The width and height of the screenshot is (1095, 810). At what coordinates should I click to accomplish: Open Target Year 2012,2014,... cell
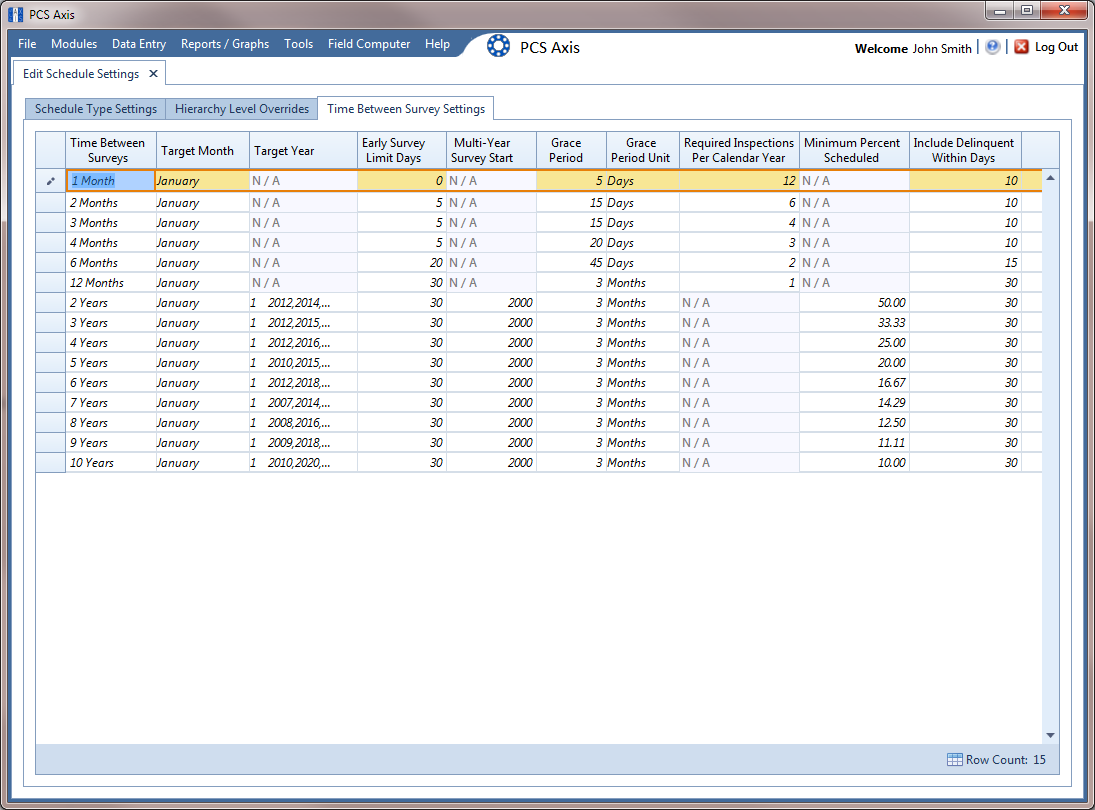pos(303,302)
